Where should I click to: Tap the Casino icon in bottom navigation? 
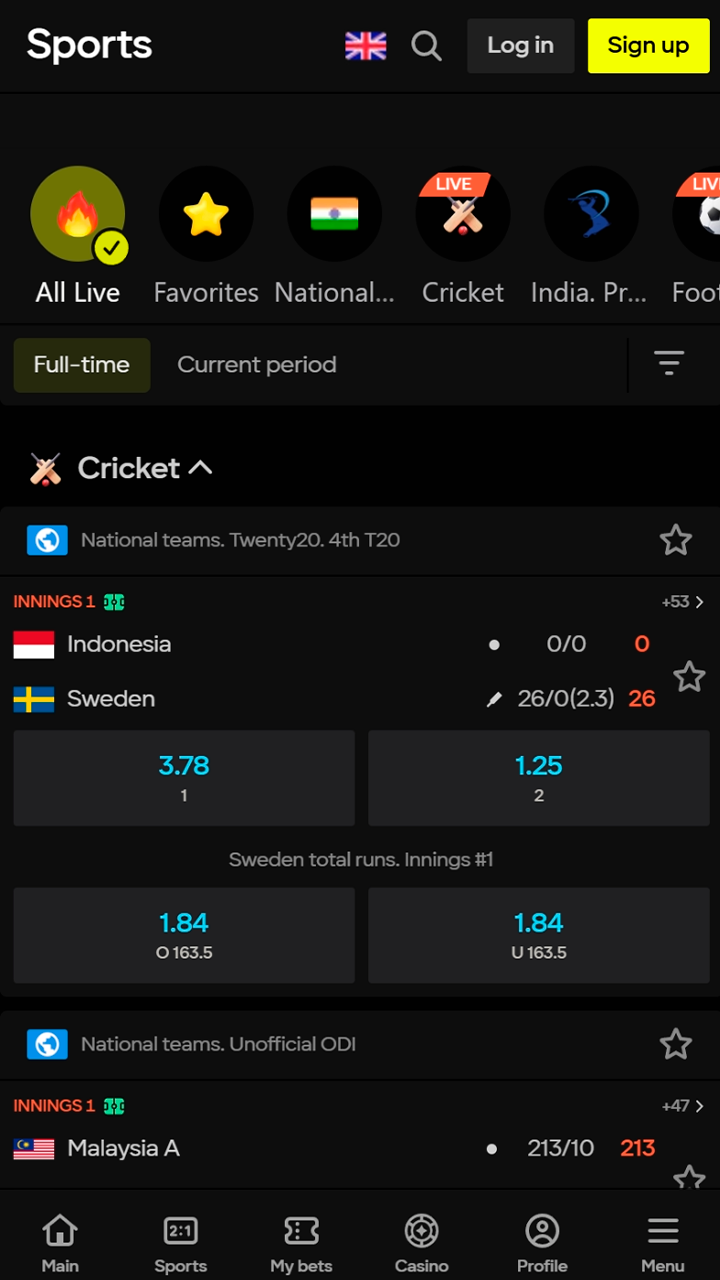(x=421, y=1231)
